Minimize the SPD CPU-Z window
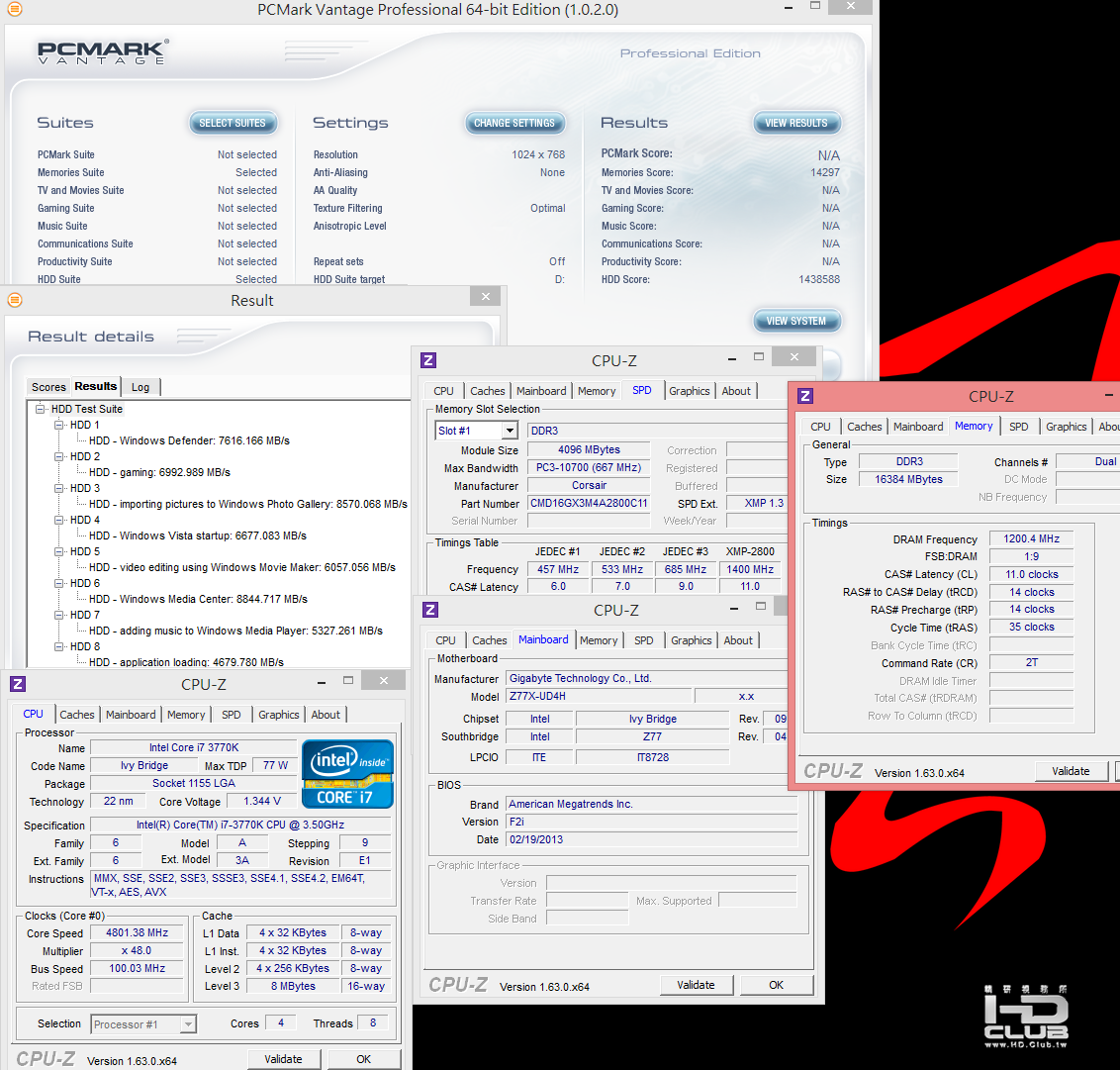 pos(732,358)
